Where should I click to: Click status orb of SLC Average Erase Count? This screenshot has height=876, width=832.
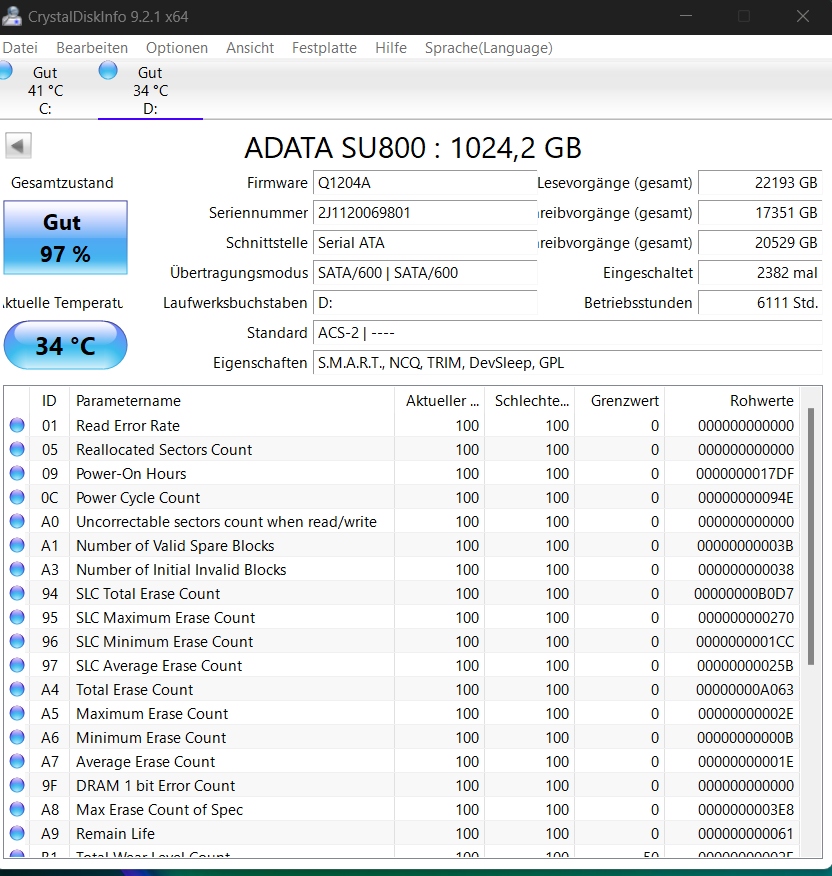point(17,665)
